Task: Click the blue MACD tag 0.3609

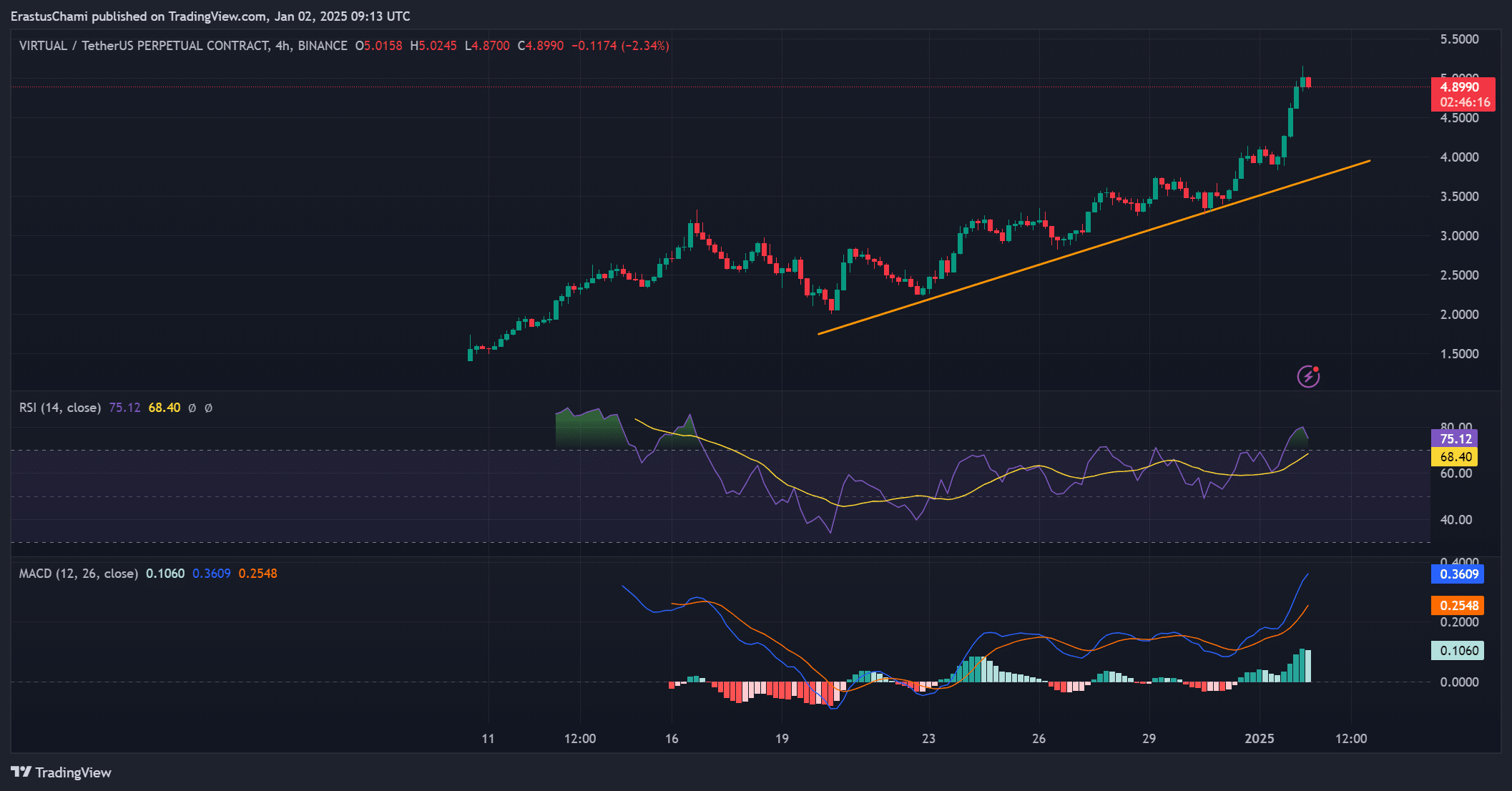Action: (1458, 574)
